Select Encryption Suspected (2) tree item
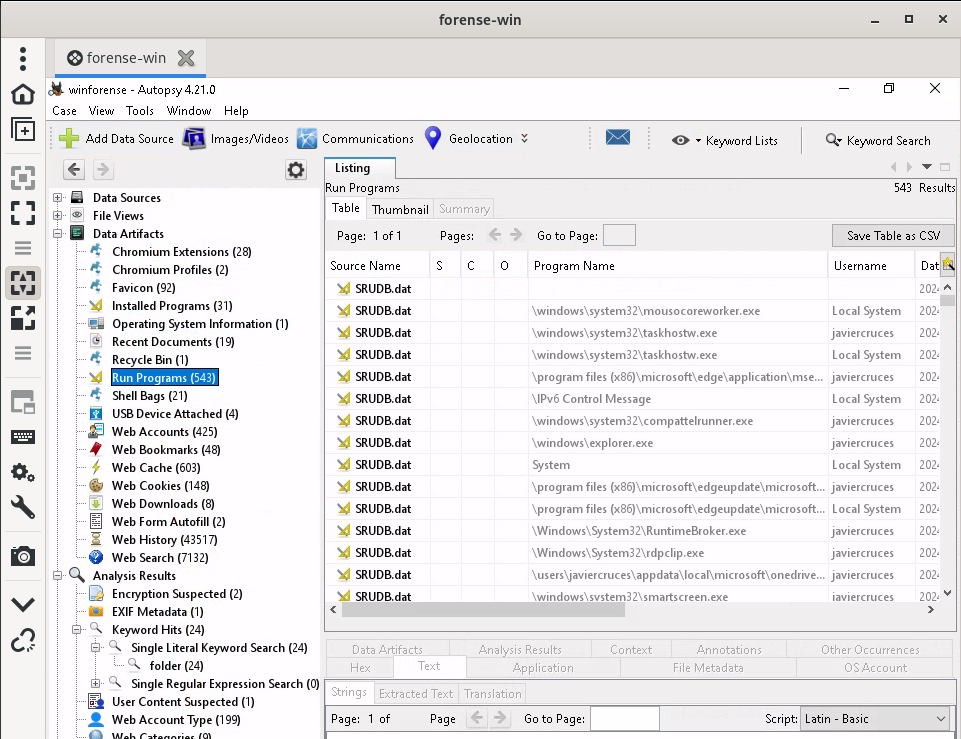This screenshot has width=961, height=739. [177, 594]
